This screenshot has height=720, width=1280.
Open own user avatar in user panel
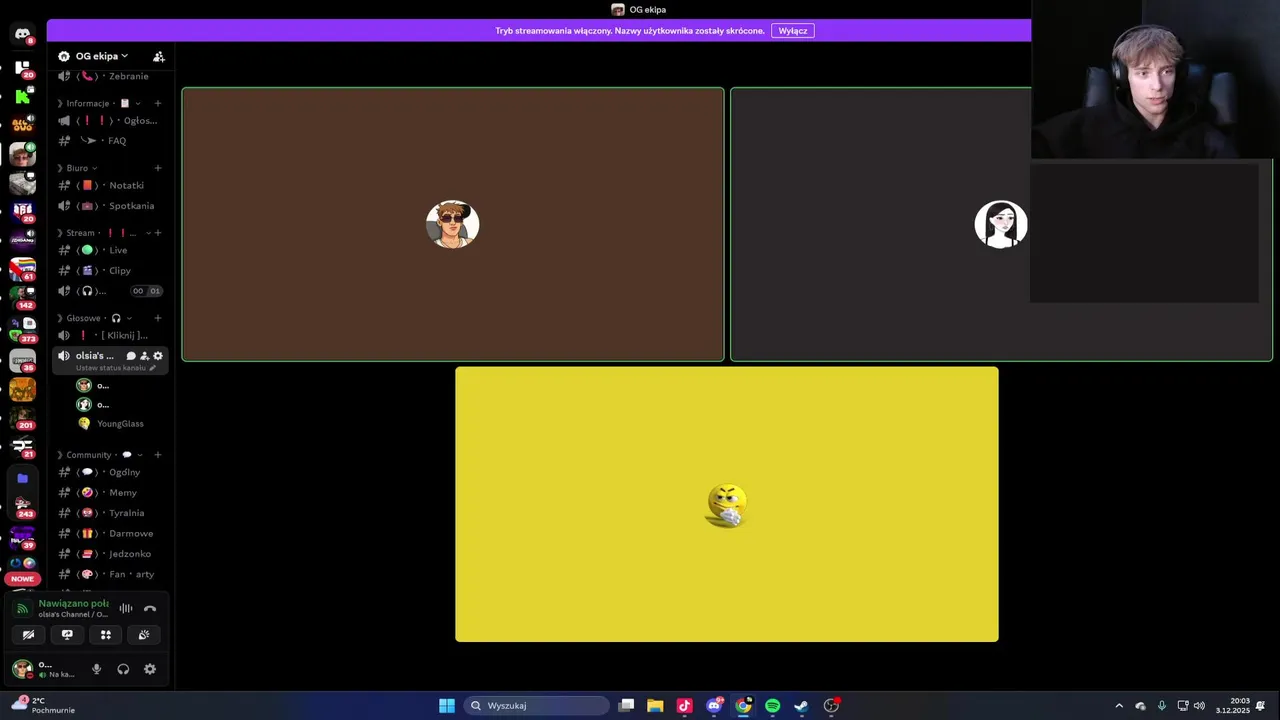coord(22,669)
